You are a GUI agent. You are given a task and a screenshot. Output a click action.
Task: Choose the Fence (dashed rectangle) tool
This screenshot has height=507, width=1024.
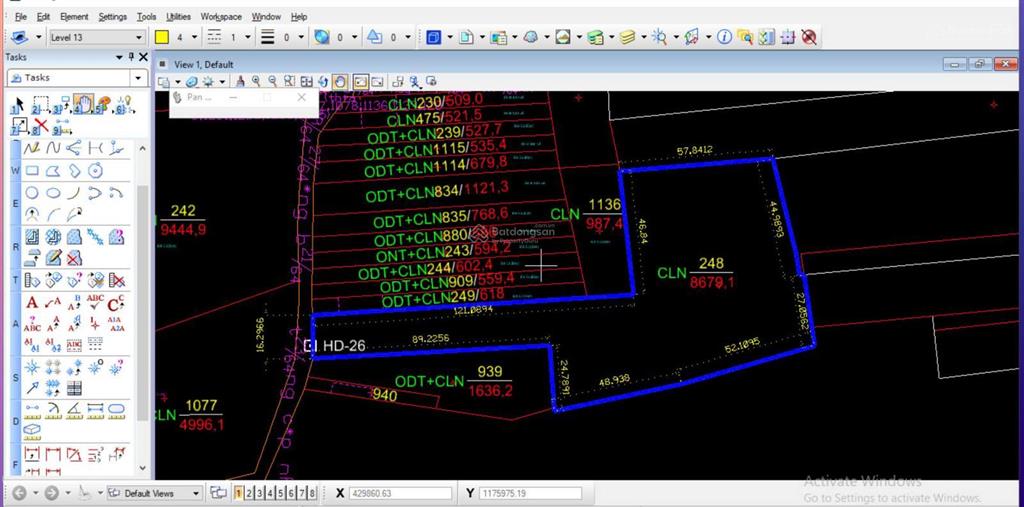[x=39, y=105]
